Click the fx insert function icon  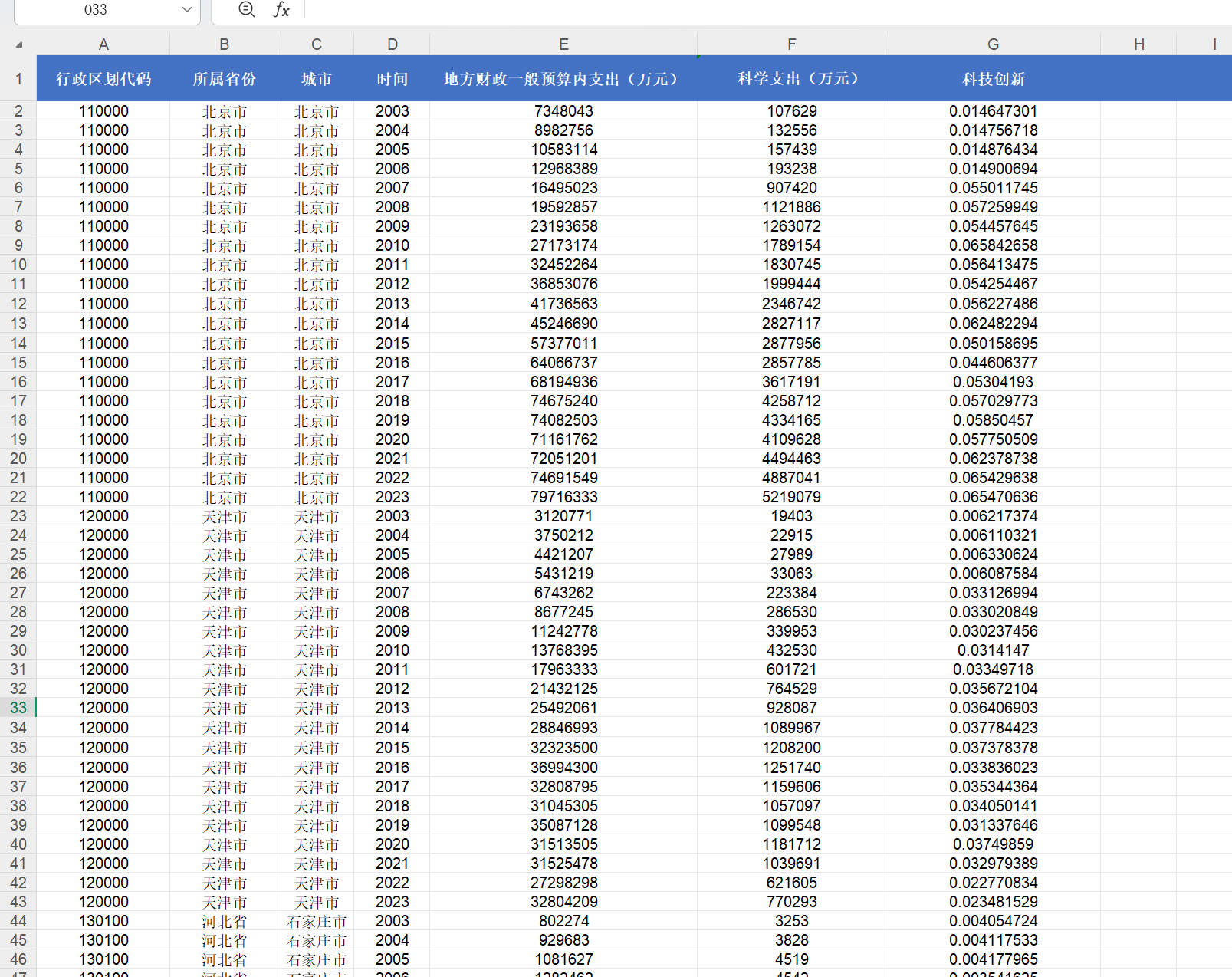pyautogui.click(x=281, y=10)
